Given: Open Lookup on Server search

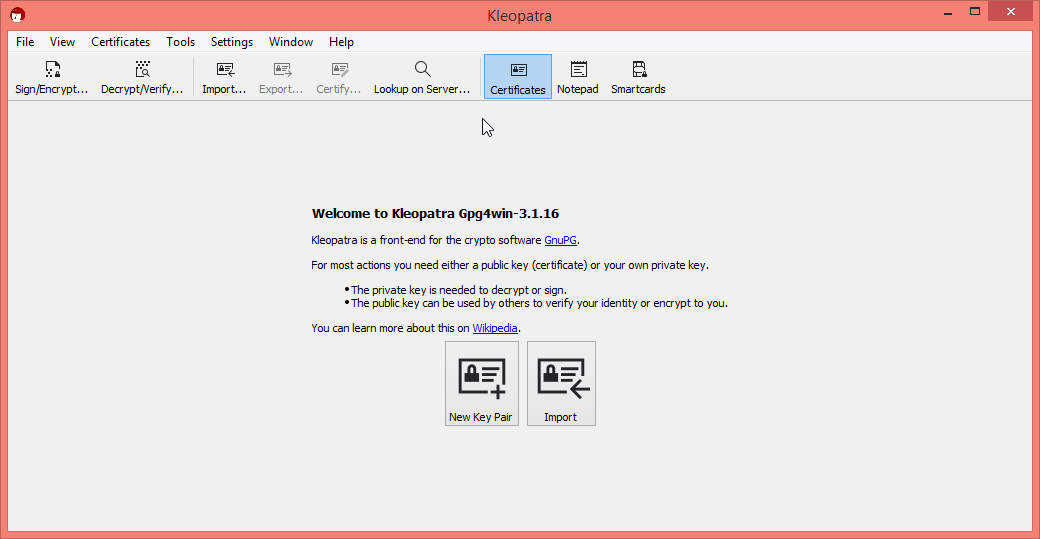Looking at the screenshot, I should tap(421, 77).
